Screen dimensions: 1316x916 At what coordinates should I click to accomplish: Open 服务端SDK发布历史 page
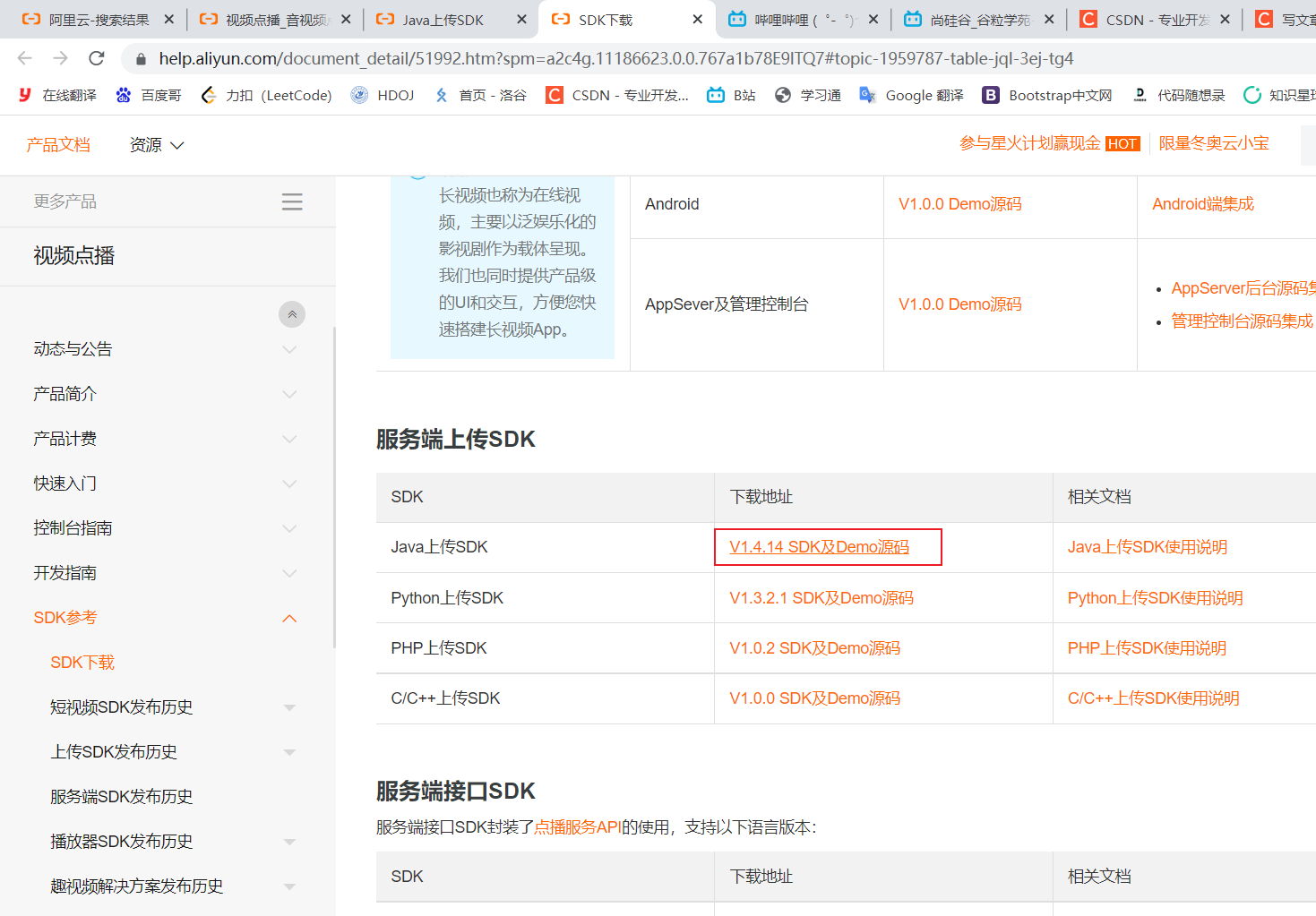[x=122, y=797]
